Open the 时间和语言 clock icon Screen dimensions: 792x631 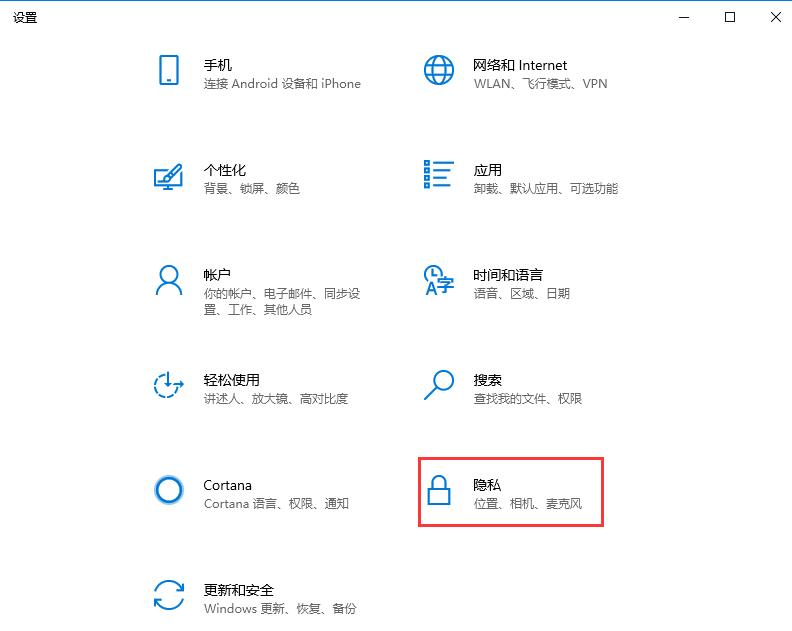[438, 280]
